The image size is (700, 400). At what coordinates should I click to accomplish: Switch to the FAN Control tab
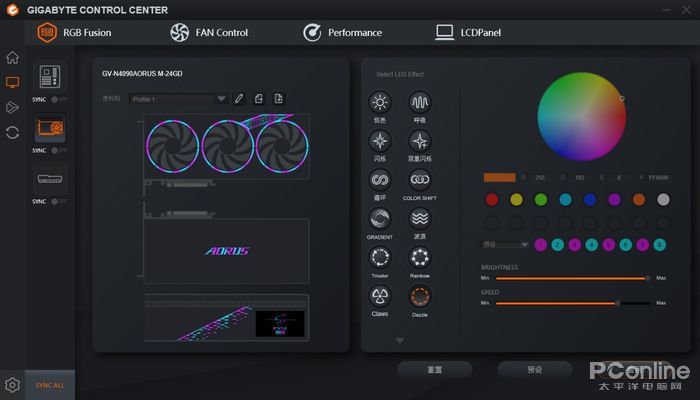(x=209, y=33)
